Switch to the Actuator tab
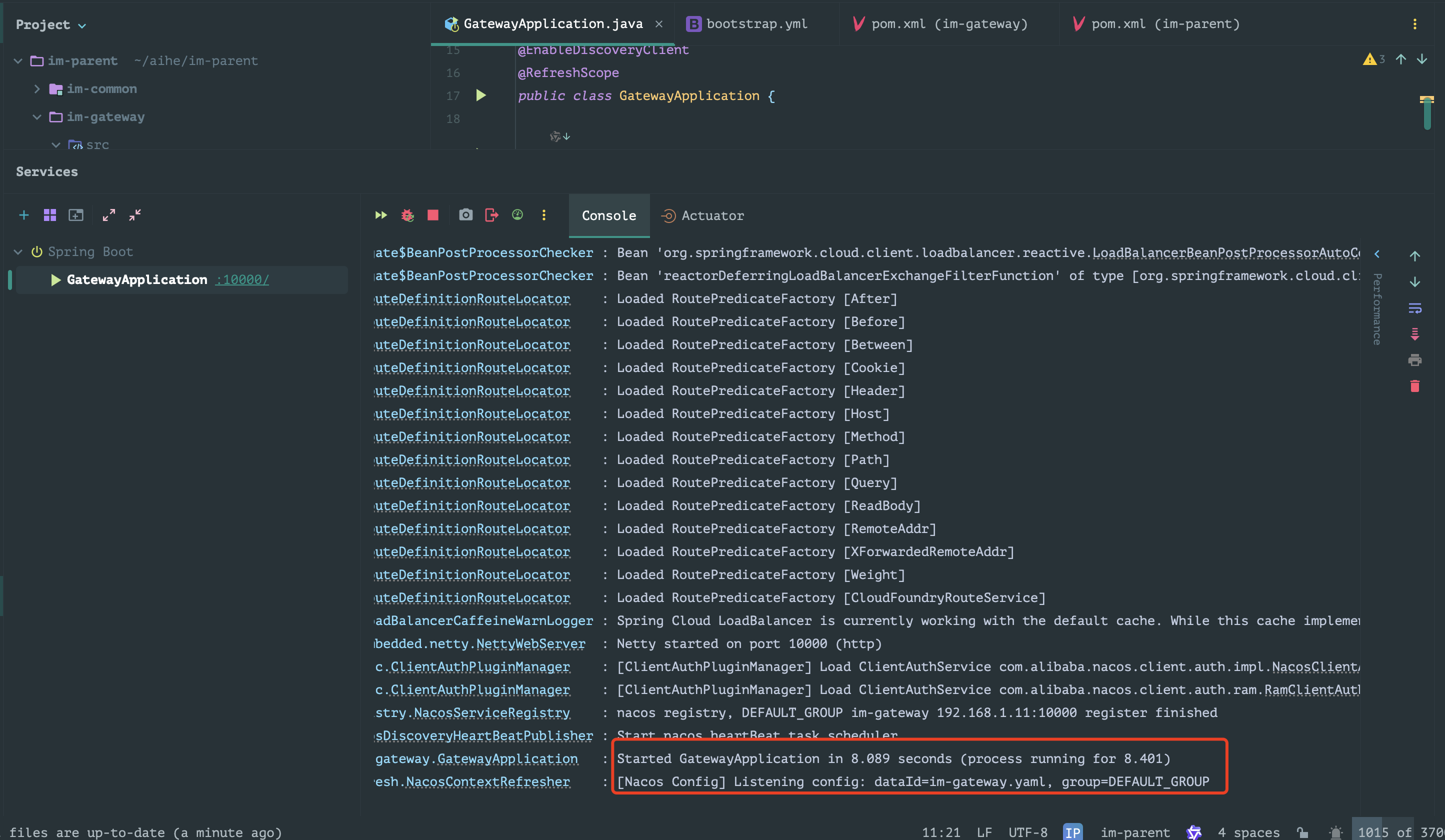Image resolution: width=1445 pixels, height=840 pixels. coord(702,215)
